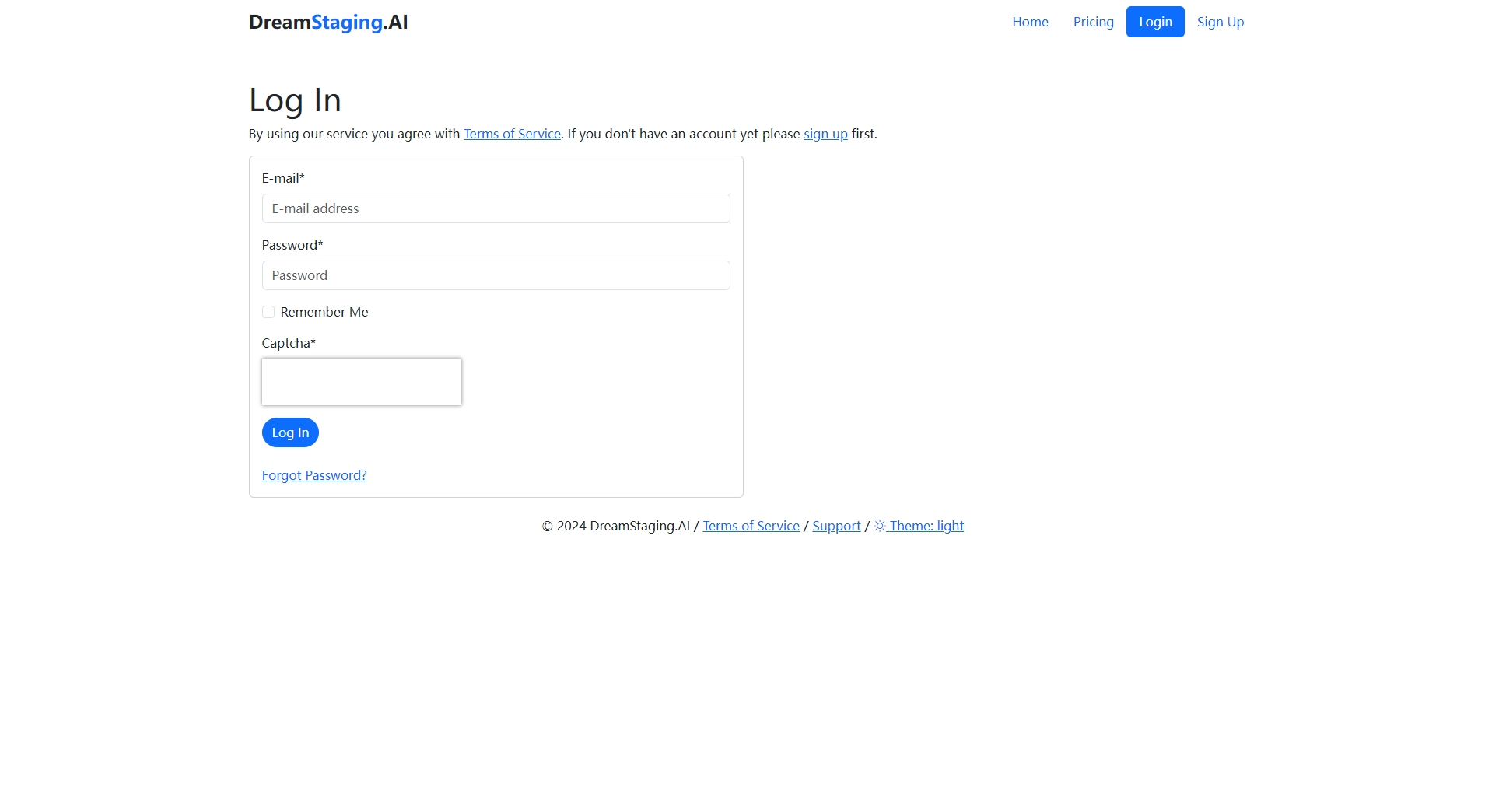Open the Home page from navbar

point(1030,22)
